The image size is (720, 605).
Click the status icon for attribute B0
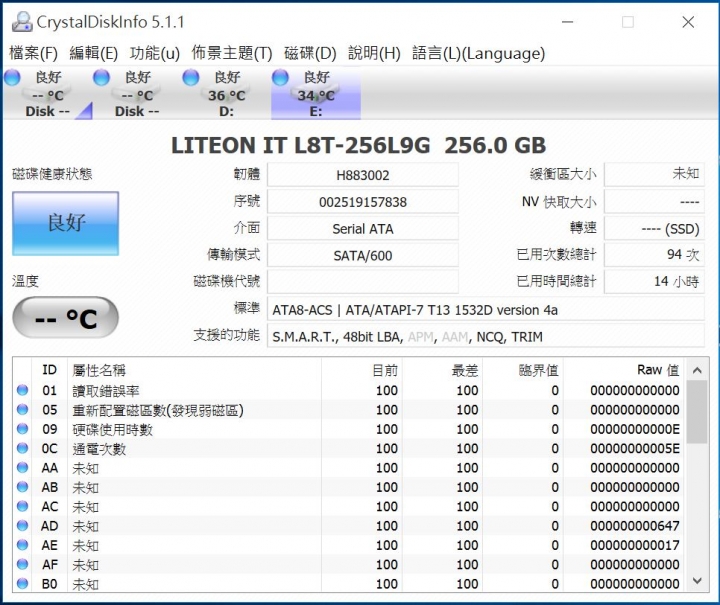[22, 583]
